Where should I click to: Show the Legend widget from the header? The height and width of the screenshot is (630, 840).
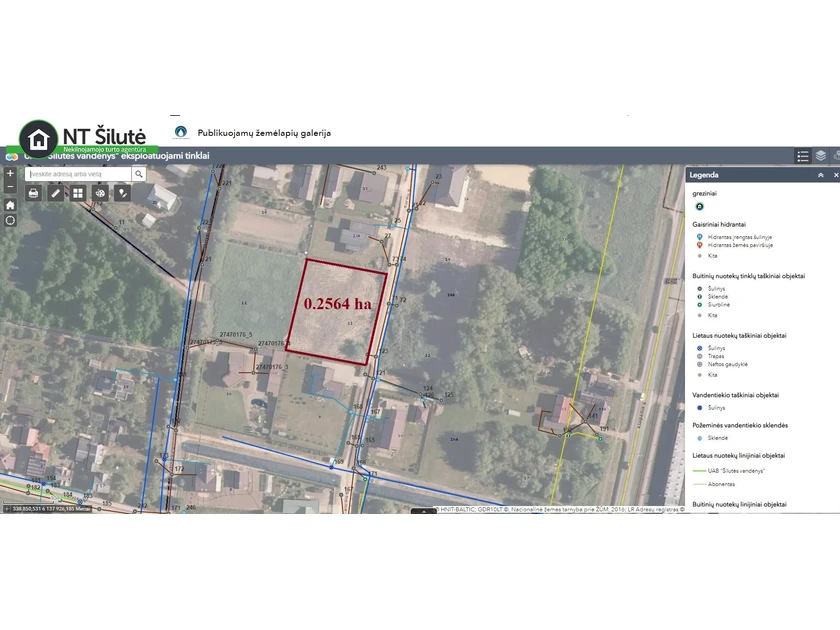click(x=802, y=156)
